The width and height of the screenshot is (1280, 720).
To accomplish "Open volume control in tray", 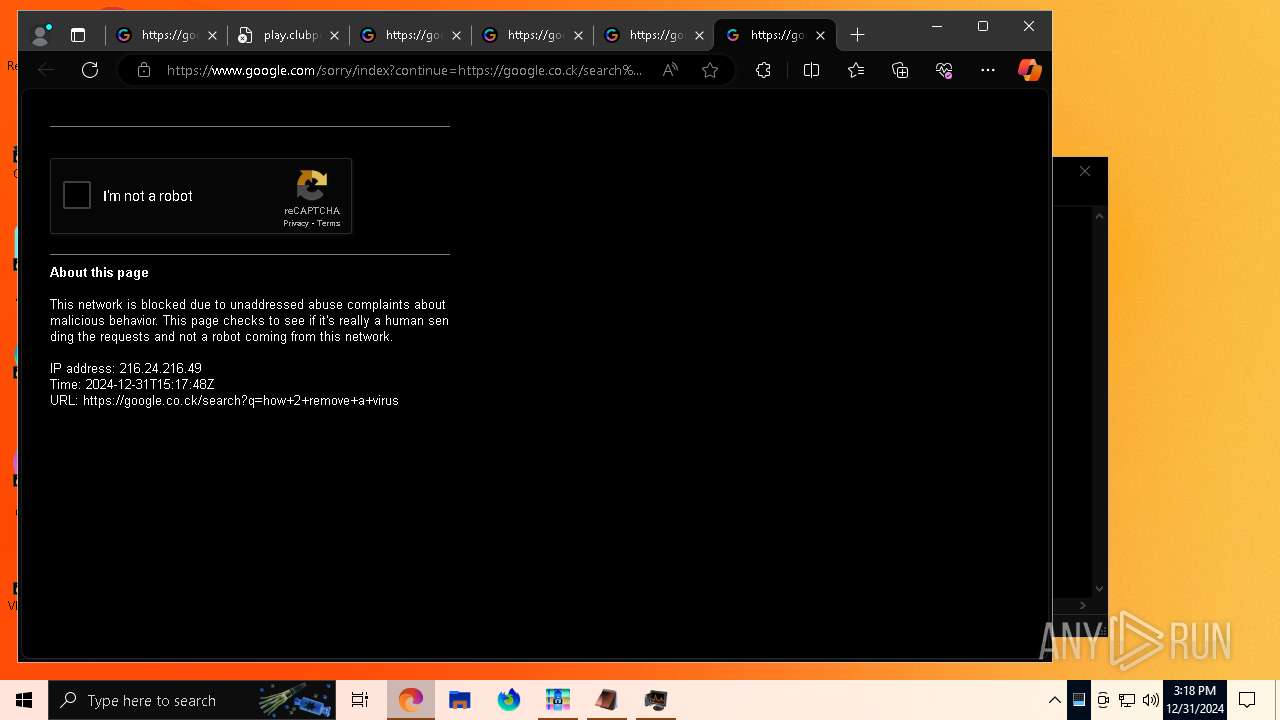I will (1151, 700).
